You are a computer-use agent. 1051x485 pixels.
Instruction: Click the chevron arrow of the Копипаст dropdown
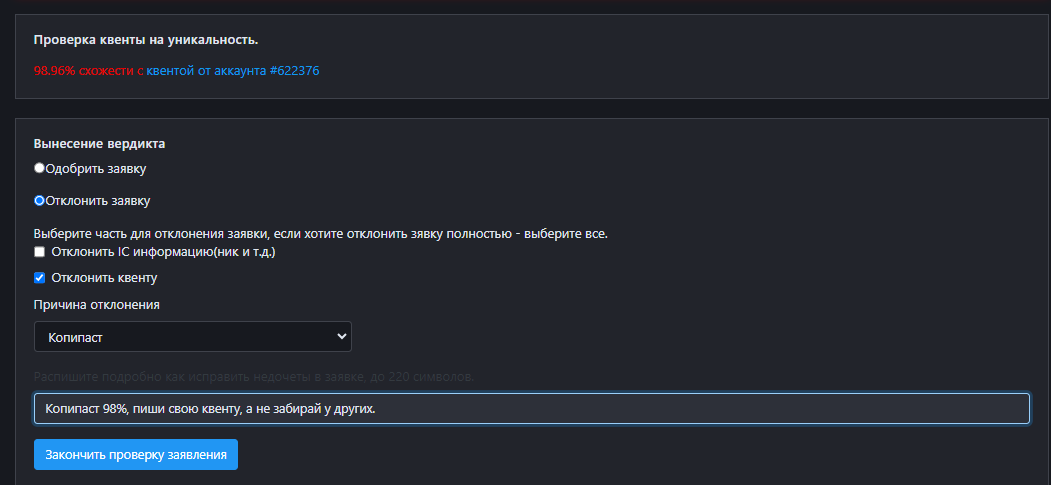[341, 337]
